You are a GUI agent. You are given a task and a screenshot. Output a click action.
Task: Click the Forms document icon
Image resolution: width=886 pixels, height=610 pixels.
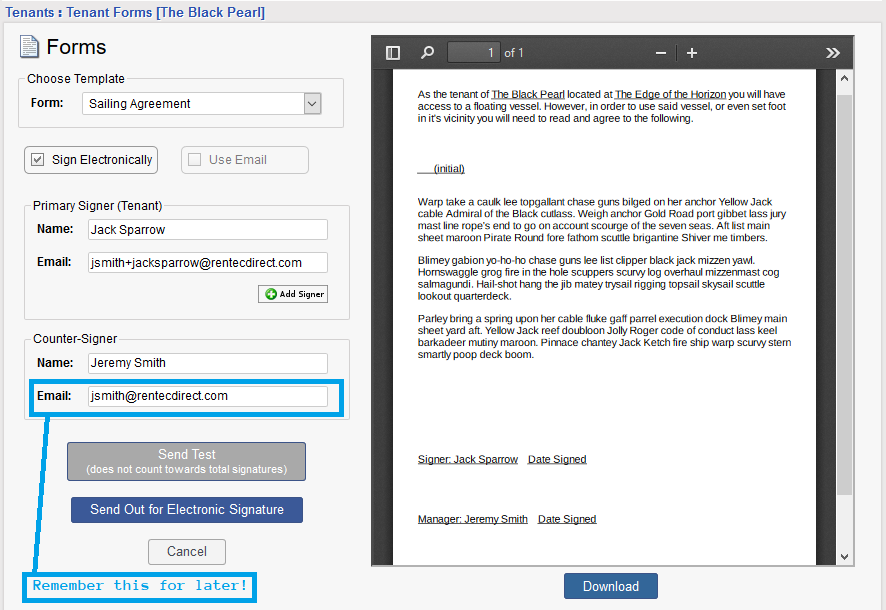pos(29,47)
